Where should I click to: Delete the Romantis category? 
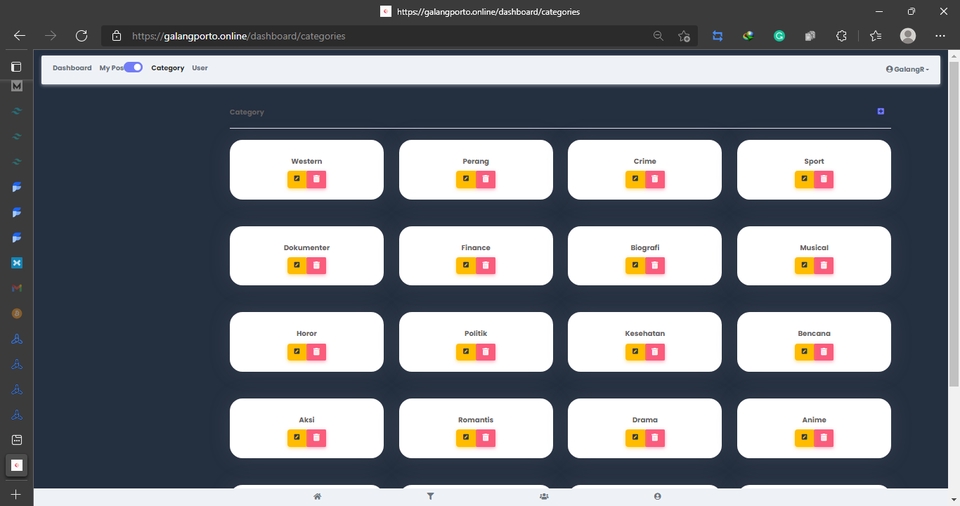(486, 438)
